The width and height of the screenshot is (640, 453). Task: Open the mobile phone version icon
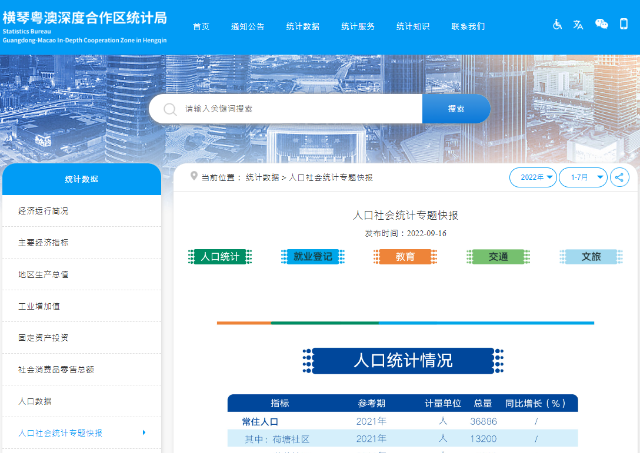[x=624, y=24]
